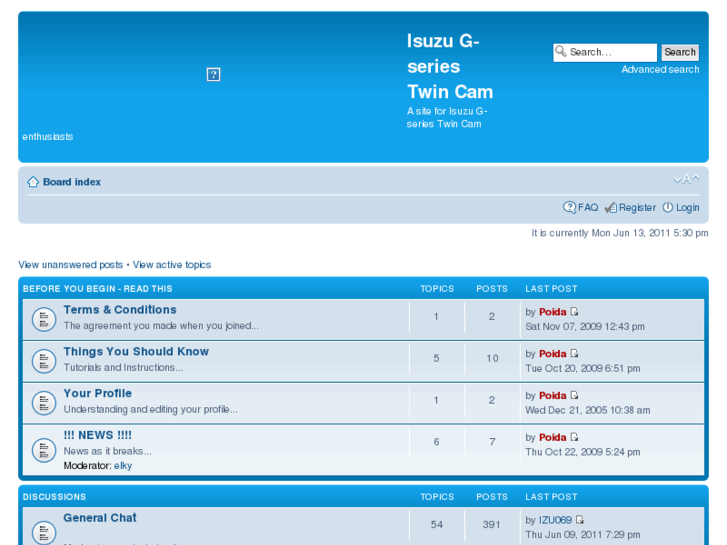
Task: Go to Board index
Action: coord(72,182)
